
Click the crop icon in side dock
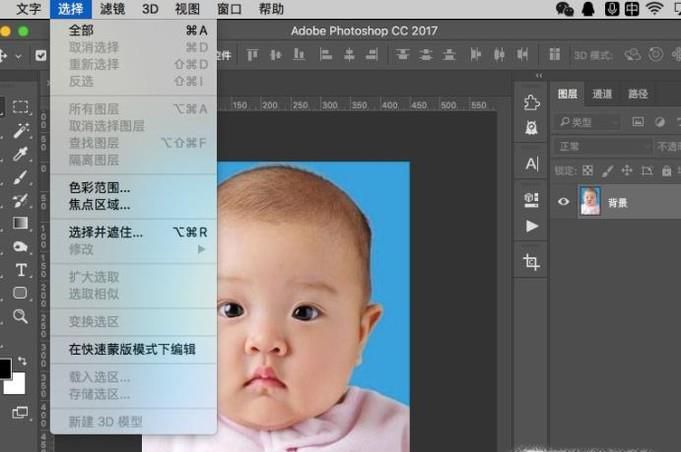tap(531, 262)
